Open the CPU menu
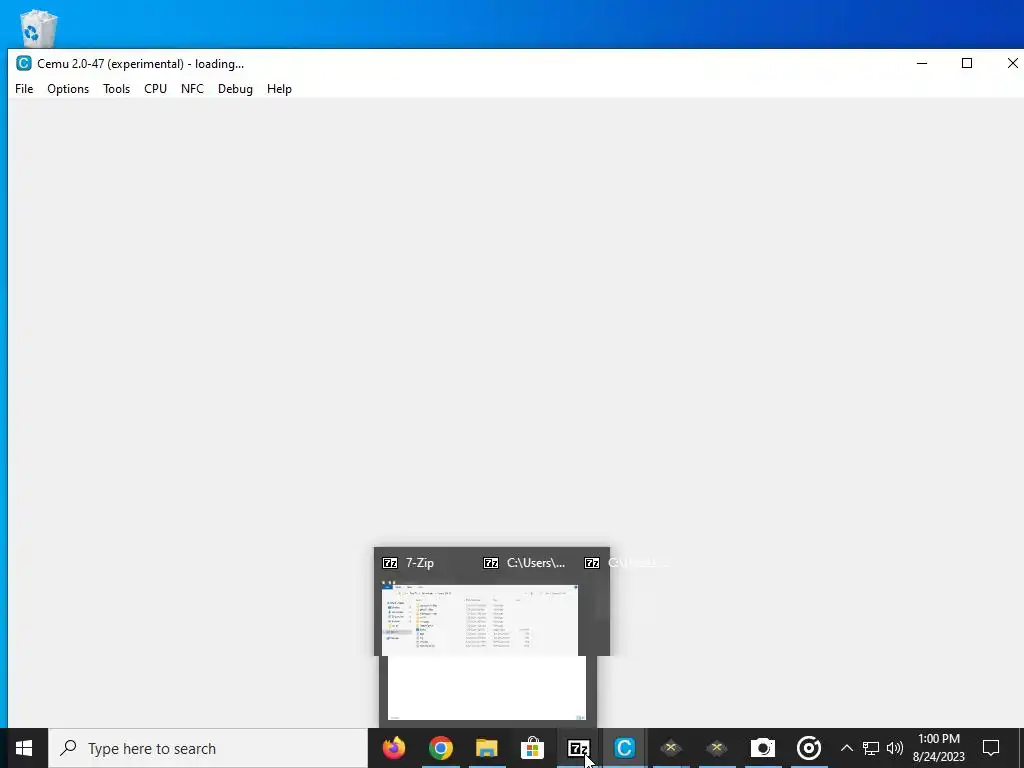The height and width of the screenshot is (768, 1024). pyautogui.click(x=155, y=89)
